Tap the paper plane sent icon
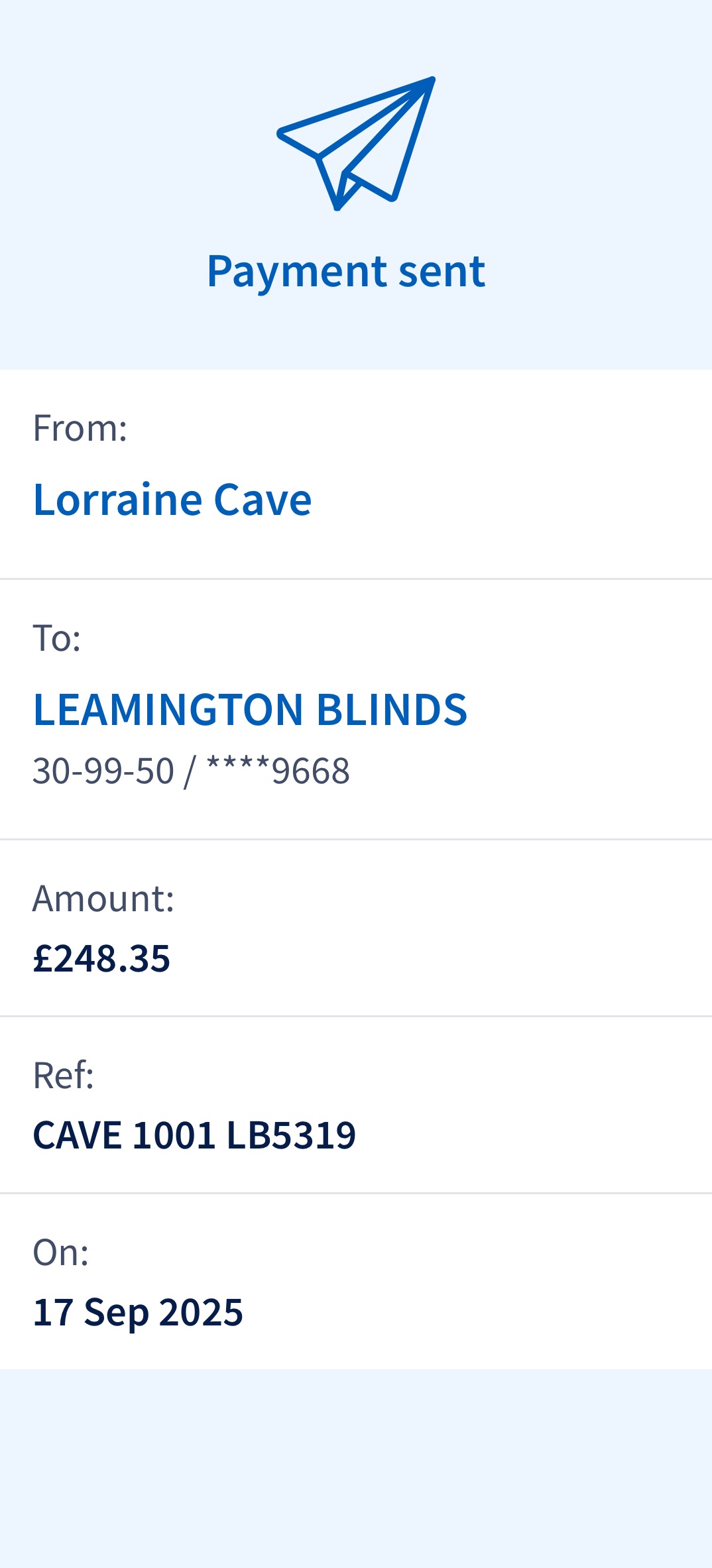712x1568 pixels. [356, 143]
